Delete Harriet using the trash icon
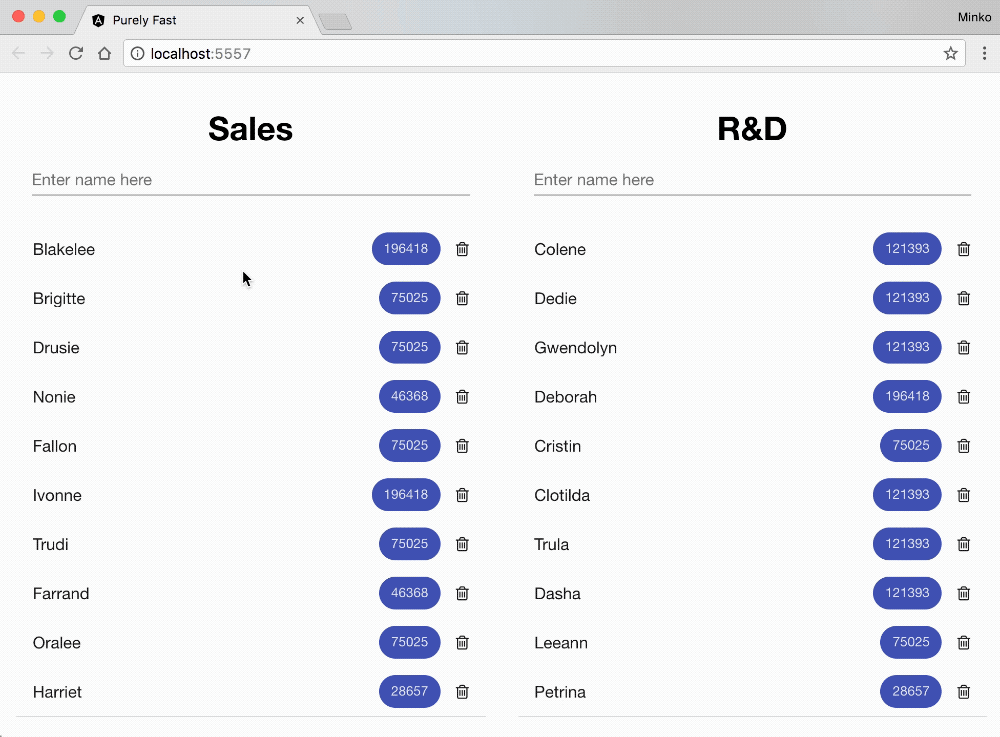1000x737 pixels. coord(462,692)
